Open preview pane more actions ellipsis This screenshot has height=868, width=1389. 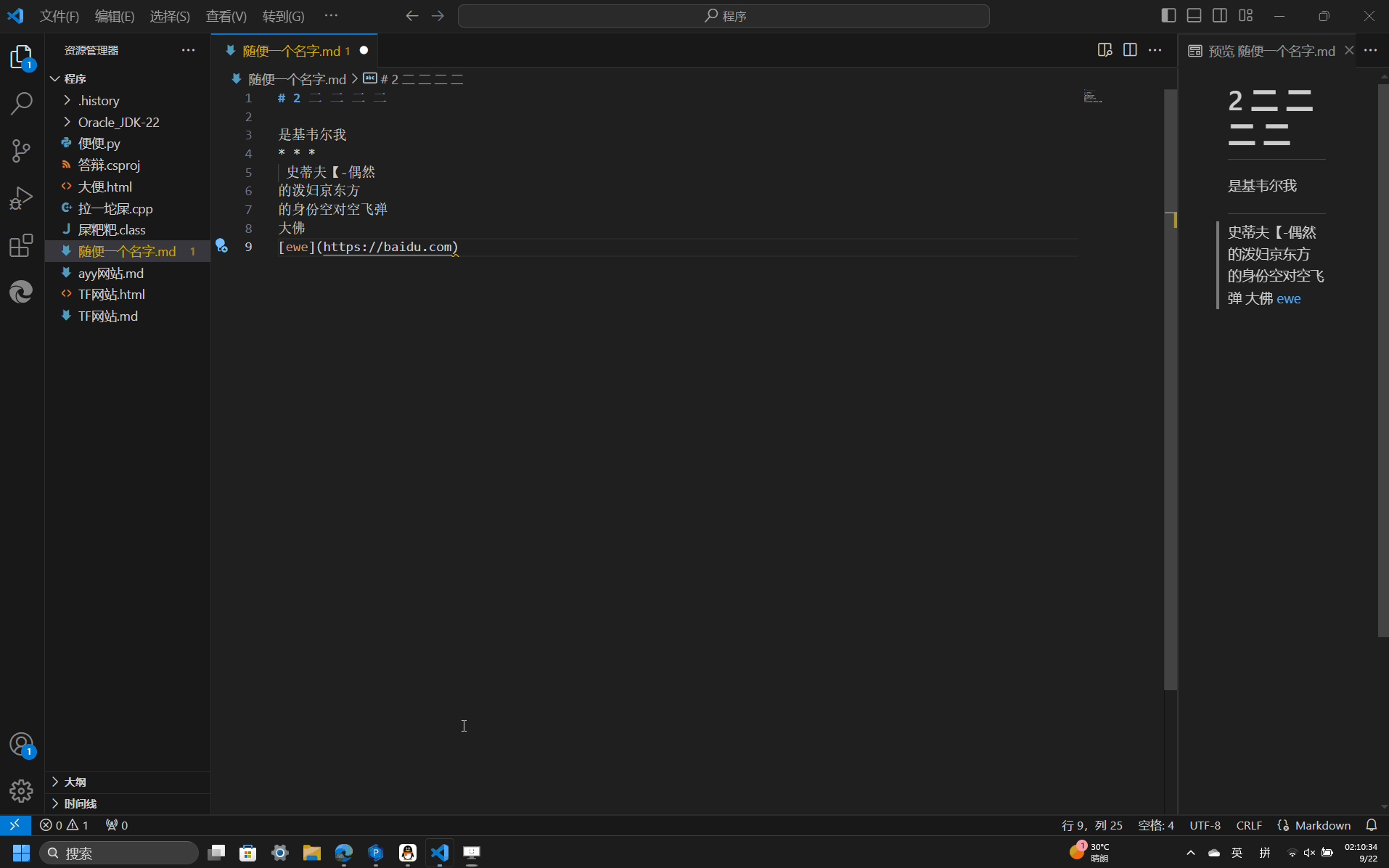tap(1370, 50)
